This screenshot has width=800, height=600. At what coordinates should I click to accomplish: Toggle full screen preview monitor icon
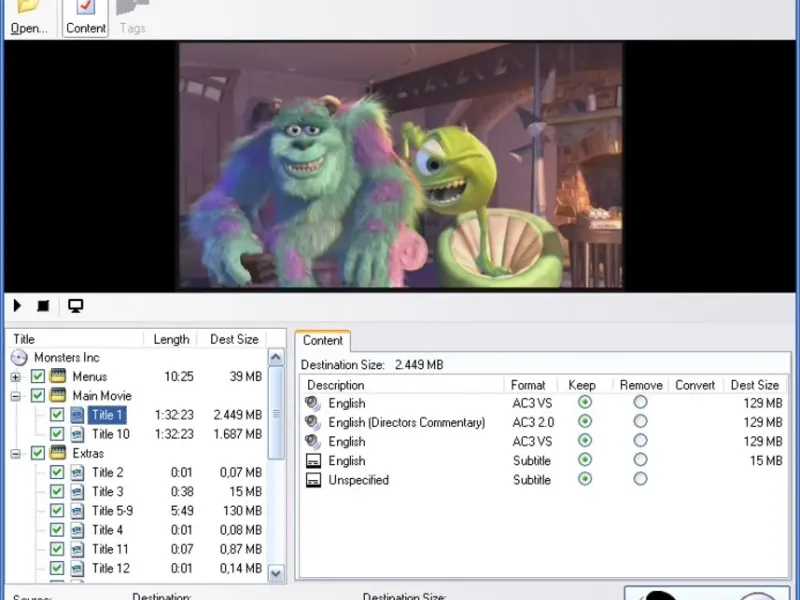point(76,306)
